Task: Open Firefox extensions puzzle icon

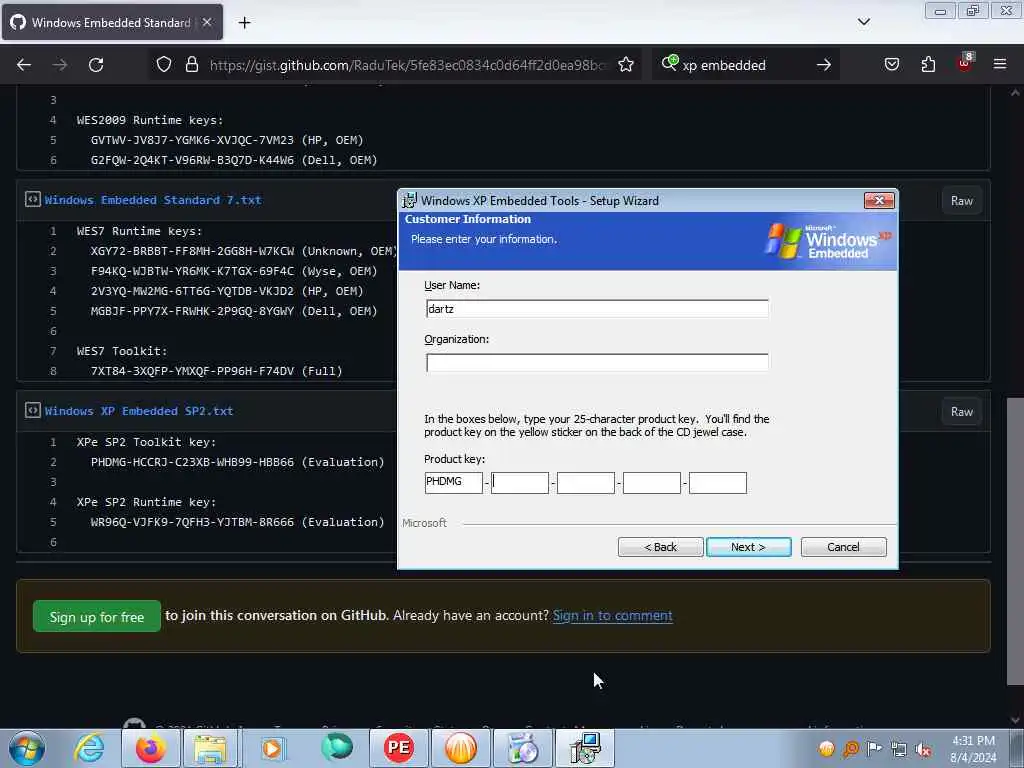Action: click(x=928, y=65)
